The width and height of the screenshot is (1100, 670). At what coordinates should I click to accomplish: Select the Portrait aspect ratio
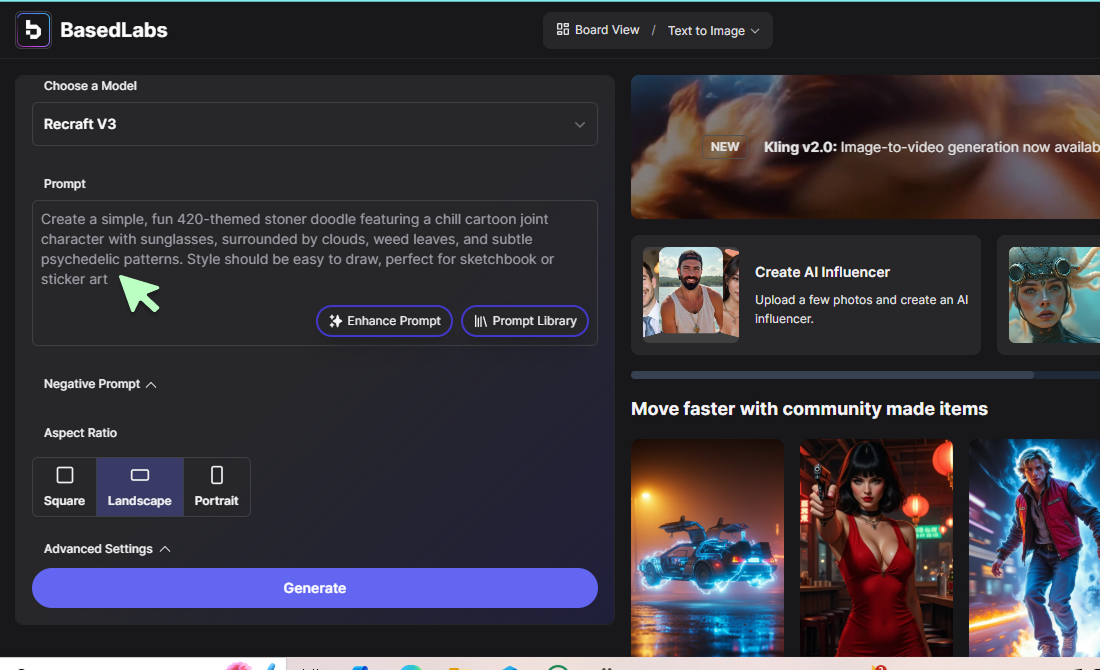(217, 487)
